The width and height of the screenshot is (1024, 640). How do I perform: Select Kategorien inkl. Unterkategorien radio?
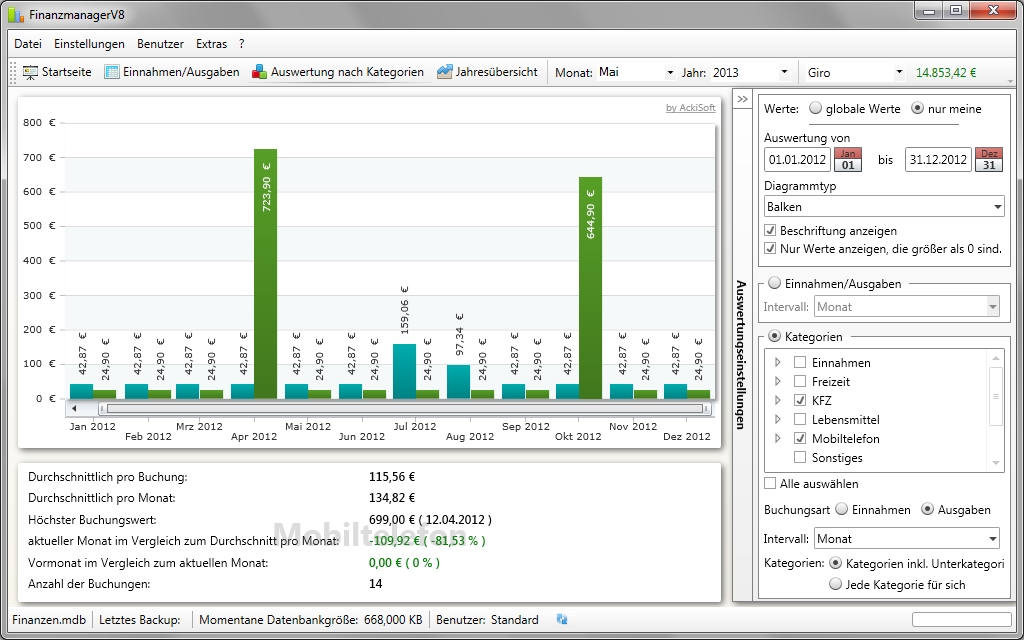835,563
